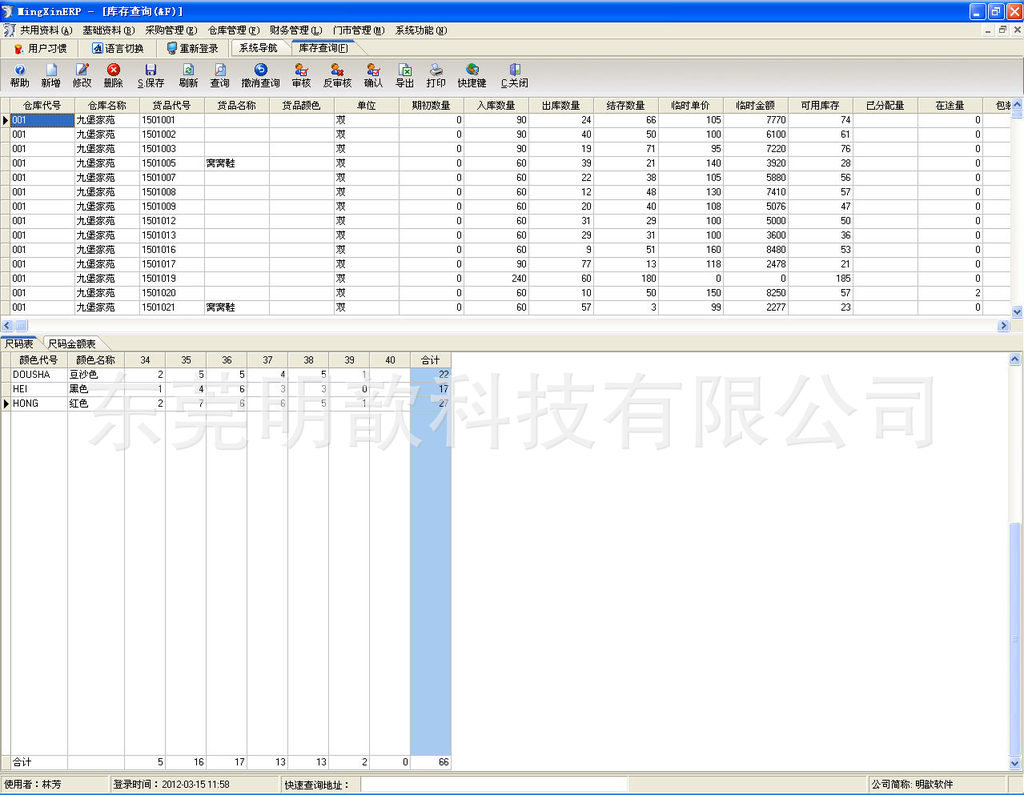The width and height of the screenshot is (1024, 795).
Task: Click horizontal scrollbar right arrow
Action: point(1004,325)
